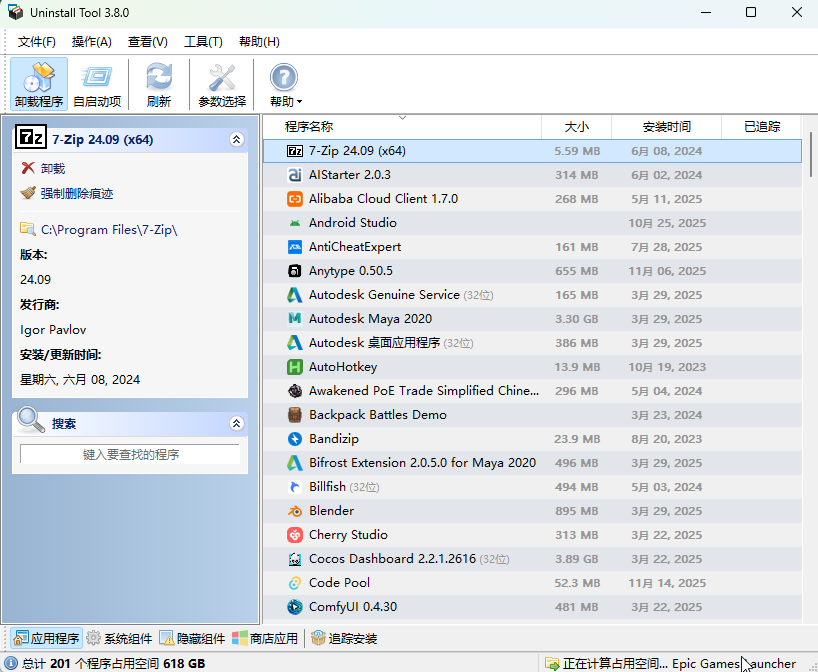
Task: Click the 10月 19, 2023 date for AutoHotkey
Action: coord(667,367)
